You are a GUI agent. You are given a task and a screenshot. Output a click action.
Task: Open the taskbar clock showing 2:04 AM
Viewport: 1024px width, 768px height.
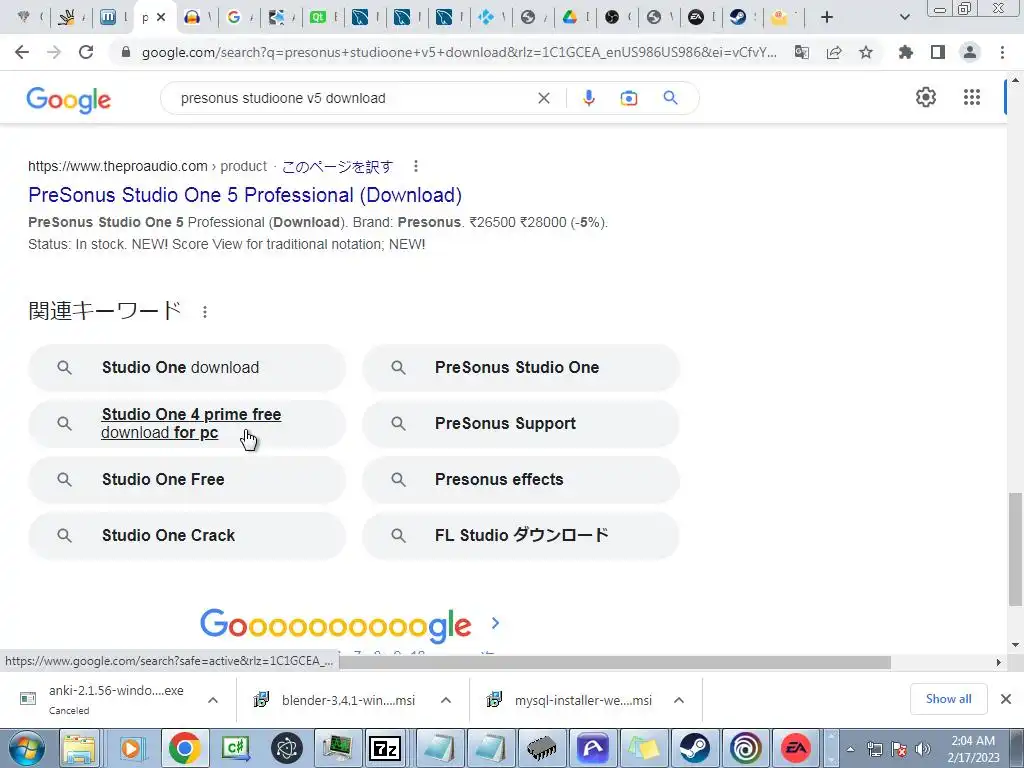tap(973, 749)
